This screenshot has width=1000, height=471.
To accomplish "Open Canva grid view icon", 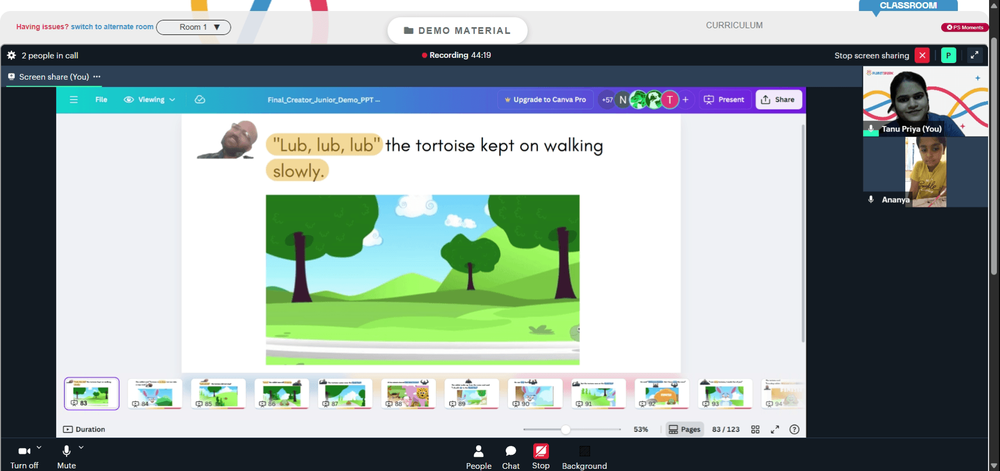I will point(755,430).
